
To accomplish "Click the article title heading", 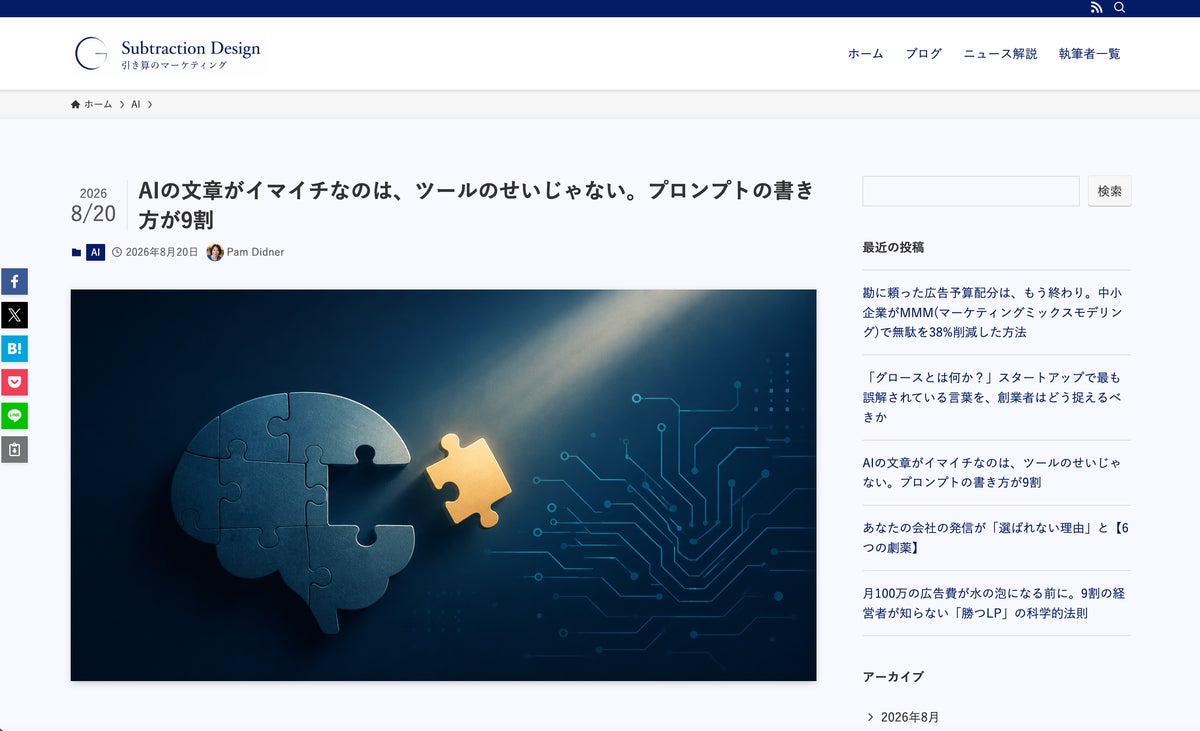I will tap(476, 204).
